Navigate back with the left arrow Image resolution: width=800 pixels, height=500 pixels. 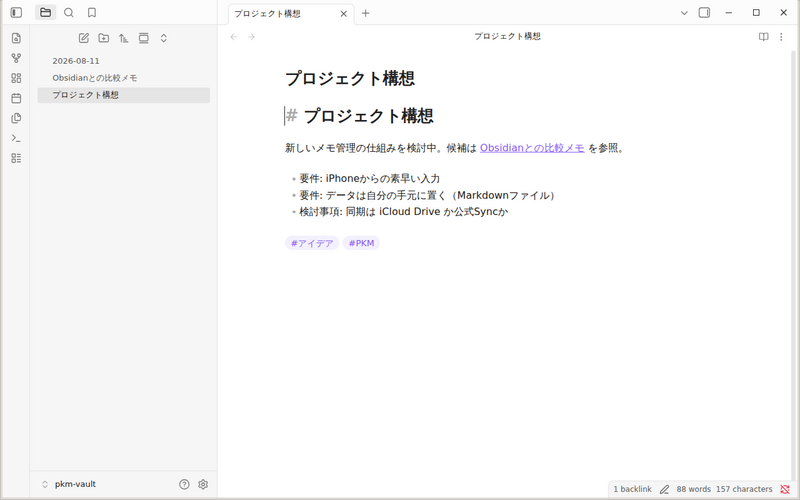pos(234,37)
